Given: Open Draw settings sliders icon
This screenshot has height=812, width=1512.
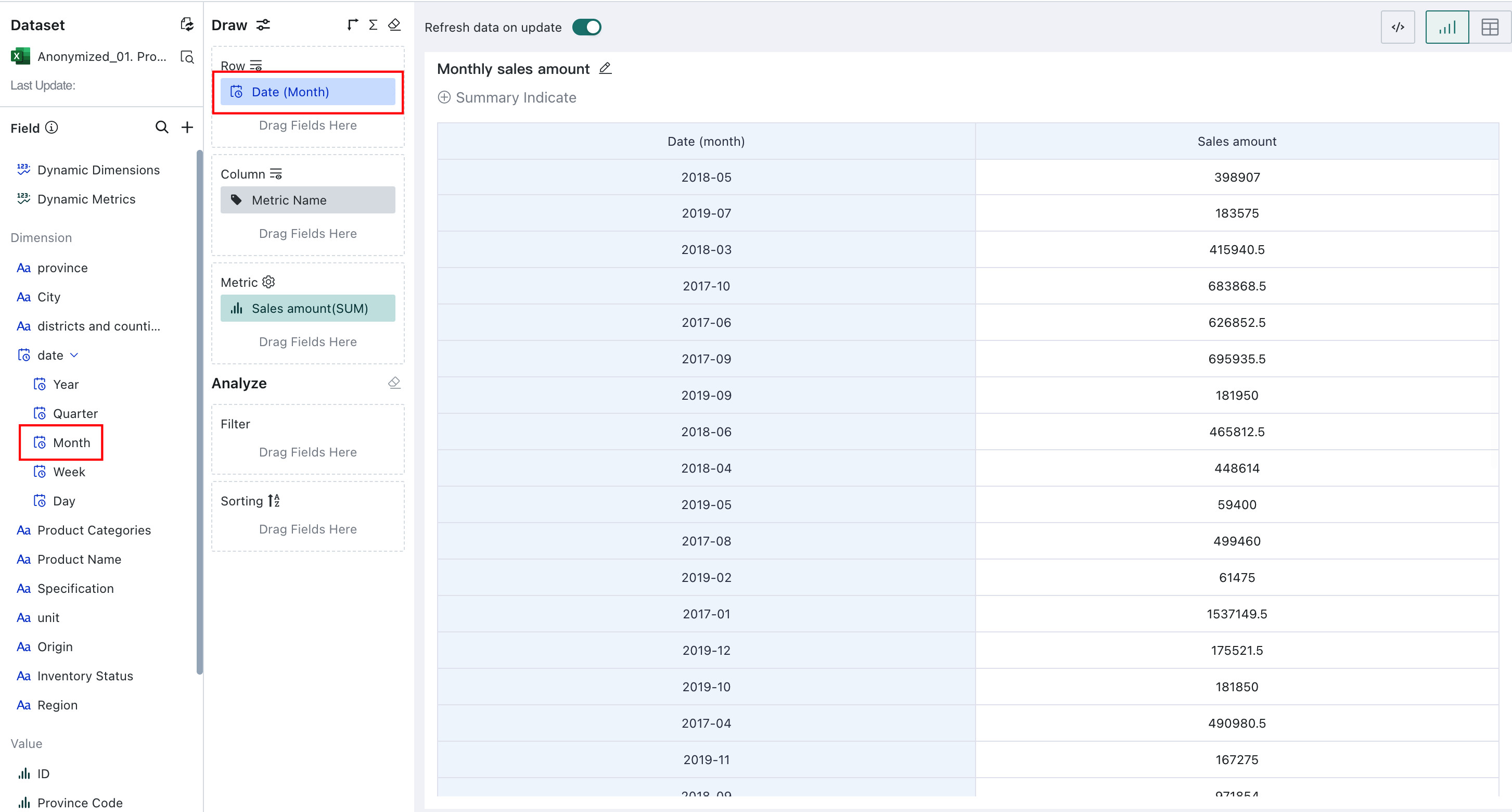Looking at the screenshot, I should (263, 24).
